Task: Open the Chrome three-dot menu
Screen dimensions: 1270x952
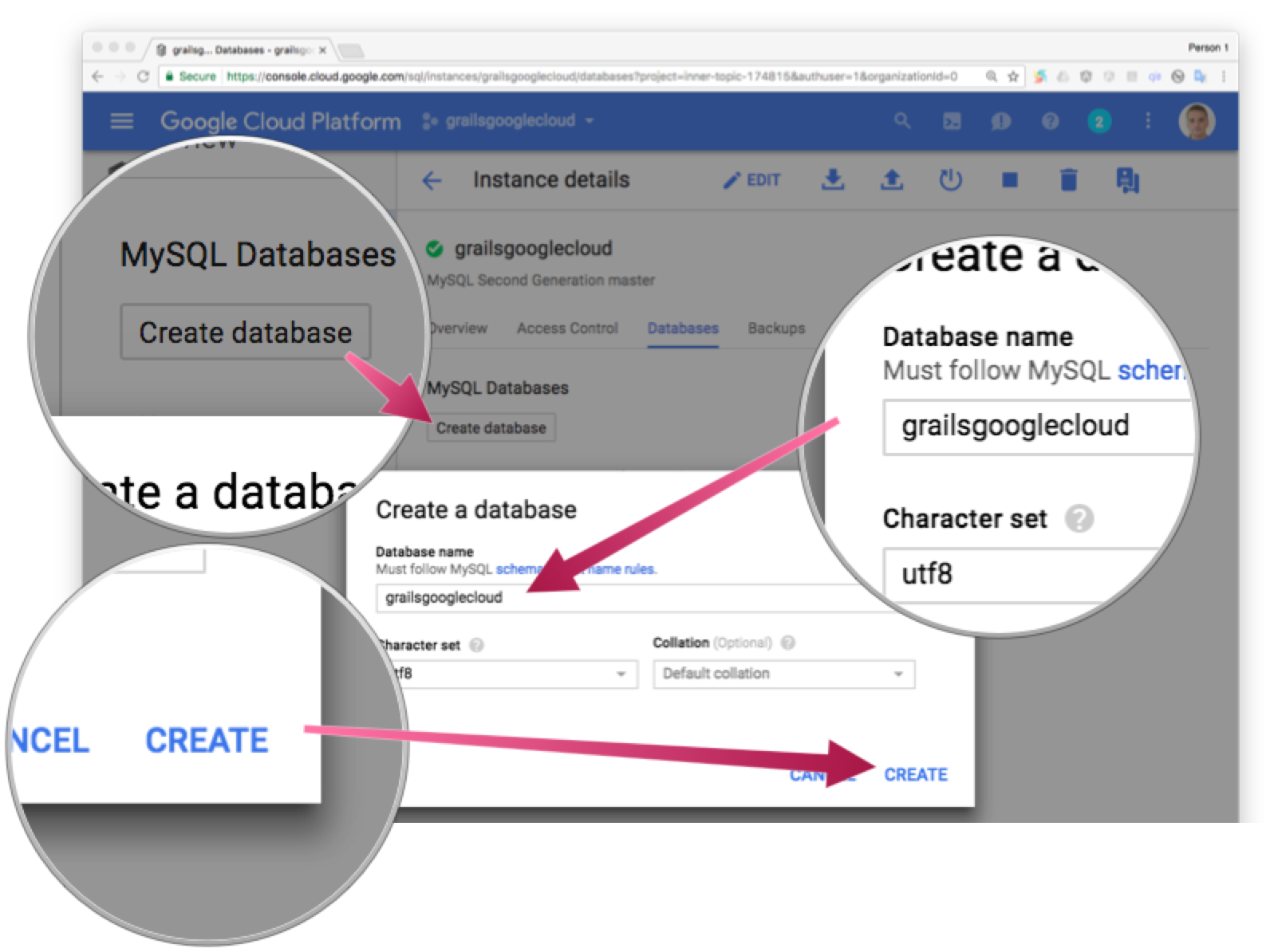Action: pos(1224,77)
